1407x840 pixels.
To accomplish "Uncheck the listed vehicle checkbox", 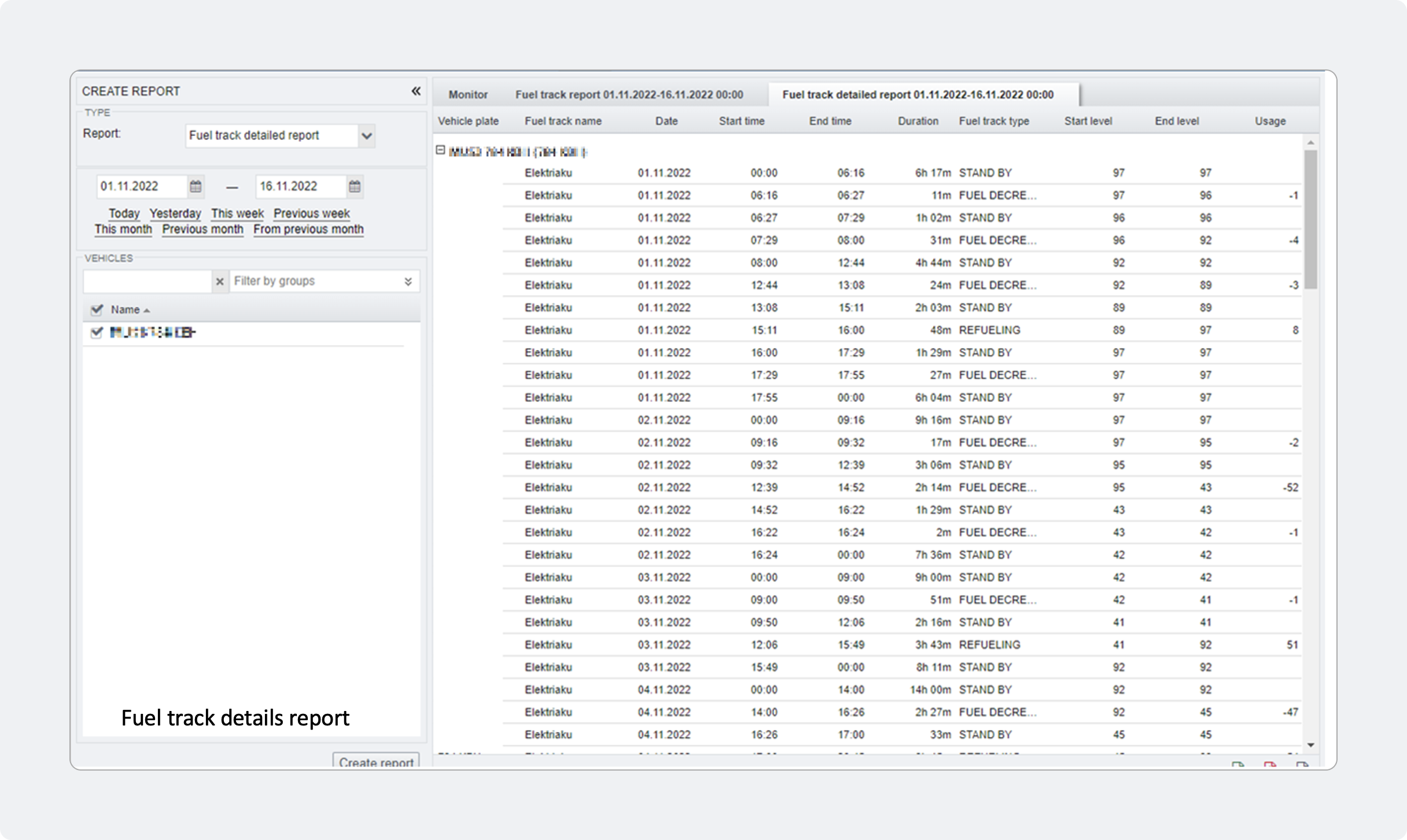I will [97, 332].
